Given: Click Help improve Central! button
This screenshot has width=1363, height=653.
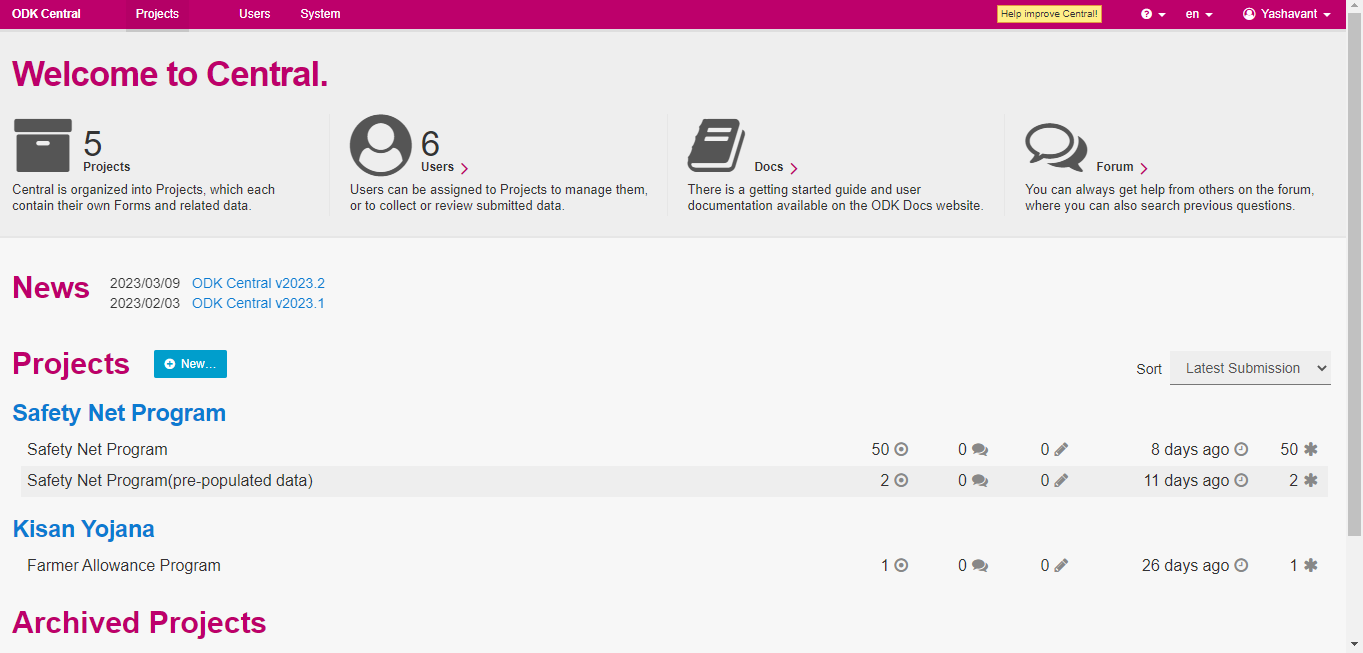Looking at the screenshot, I should click(1049, 14).
